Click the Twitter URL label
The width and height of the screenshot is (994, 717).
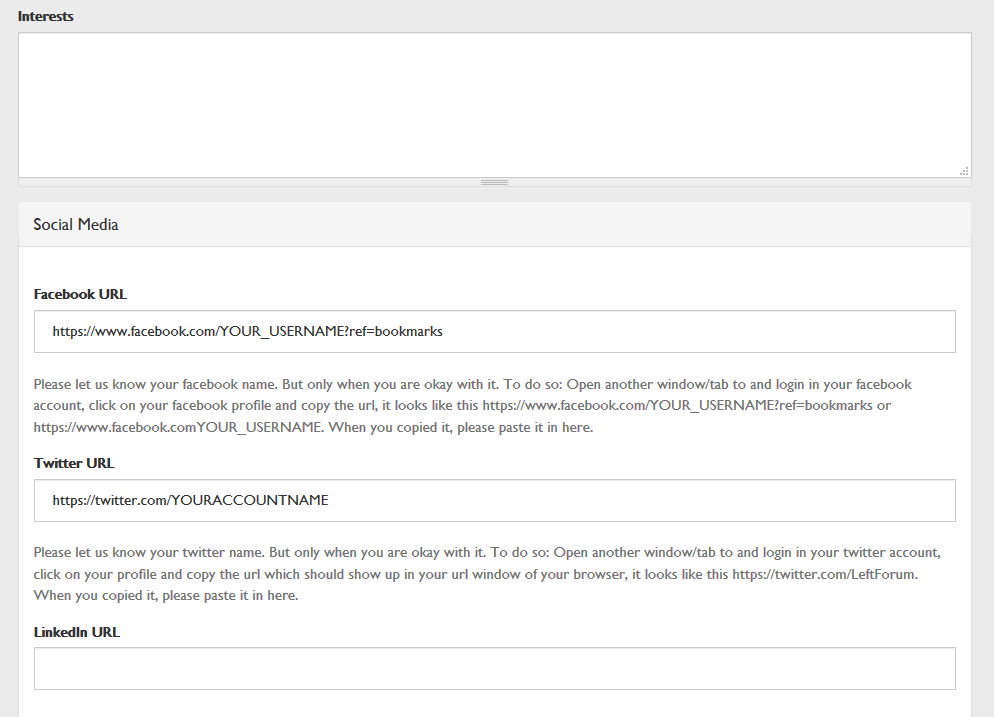pos(74,463)
